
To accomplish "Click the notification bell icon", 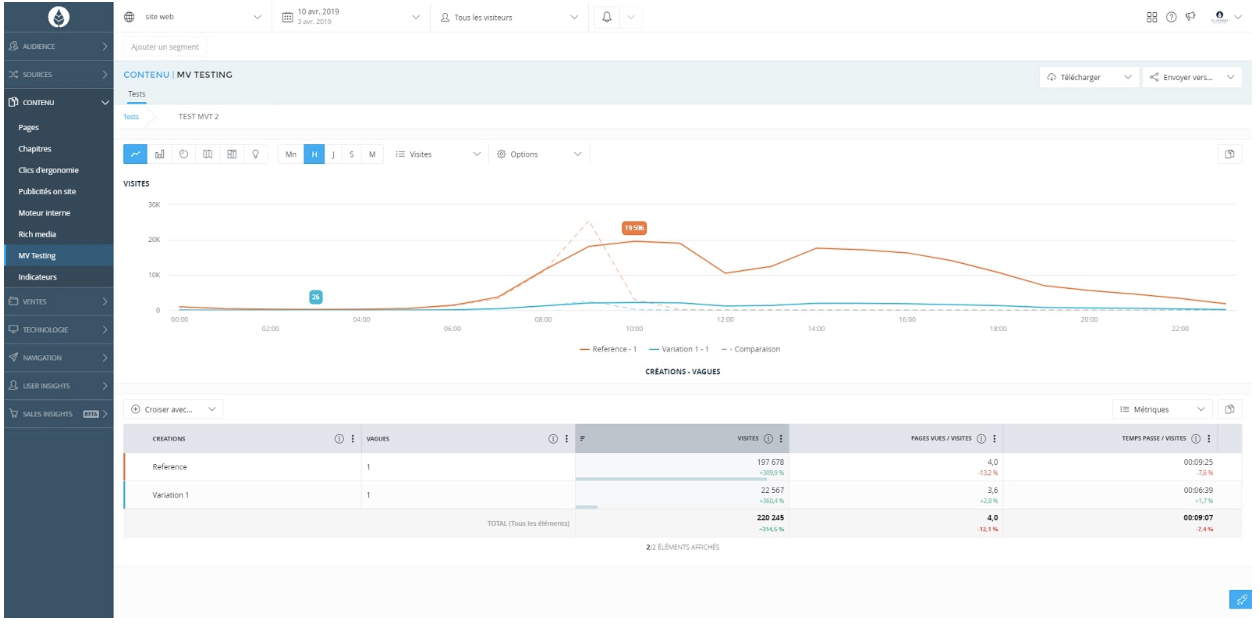I will click(607, 17).
